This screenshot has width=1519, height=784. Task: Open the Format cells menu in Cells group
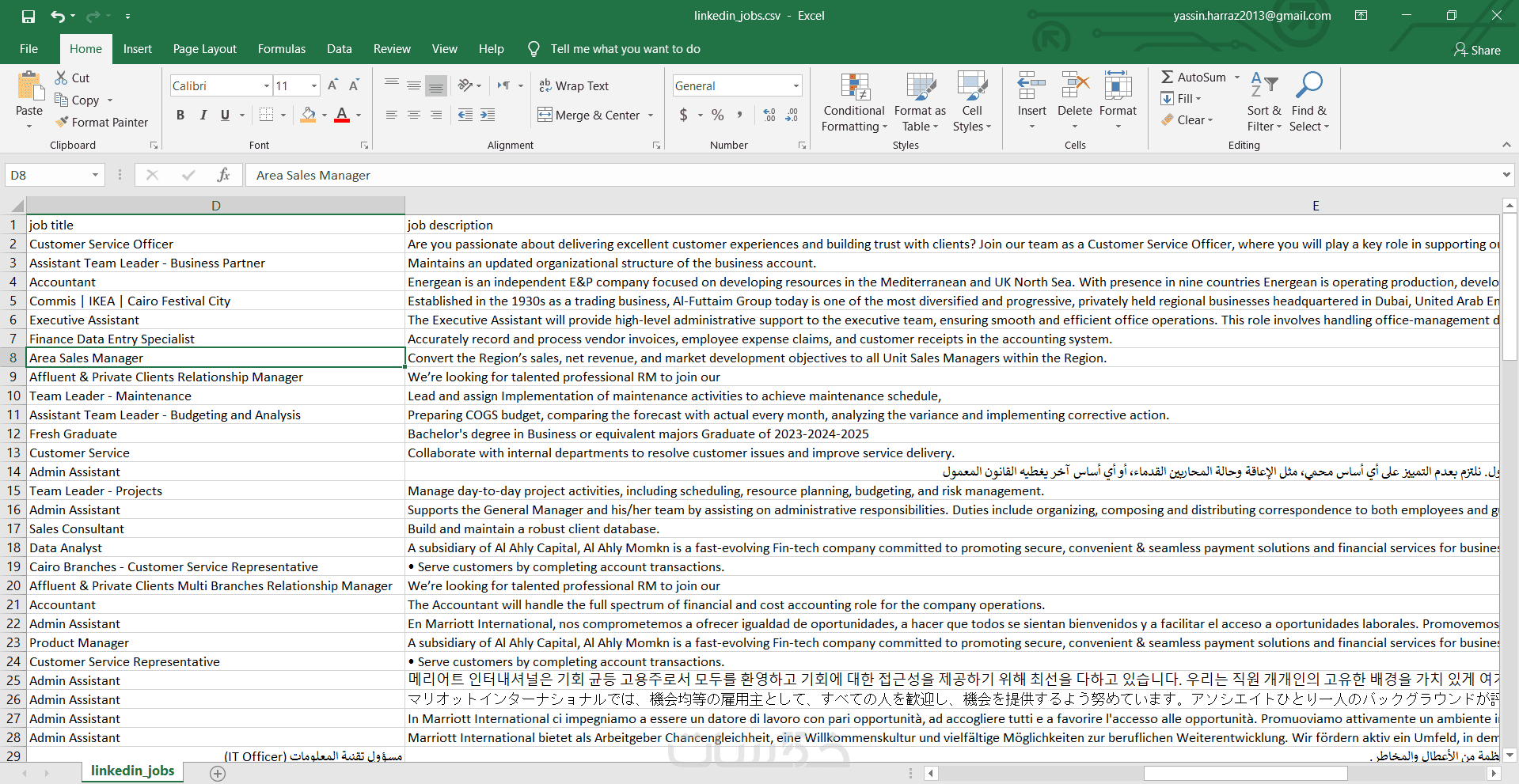[1118, 102]
